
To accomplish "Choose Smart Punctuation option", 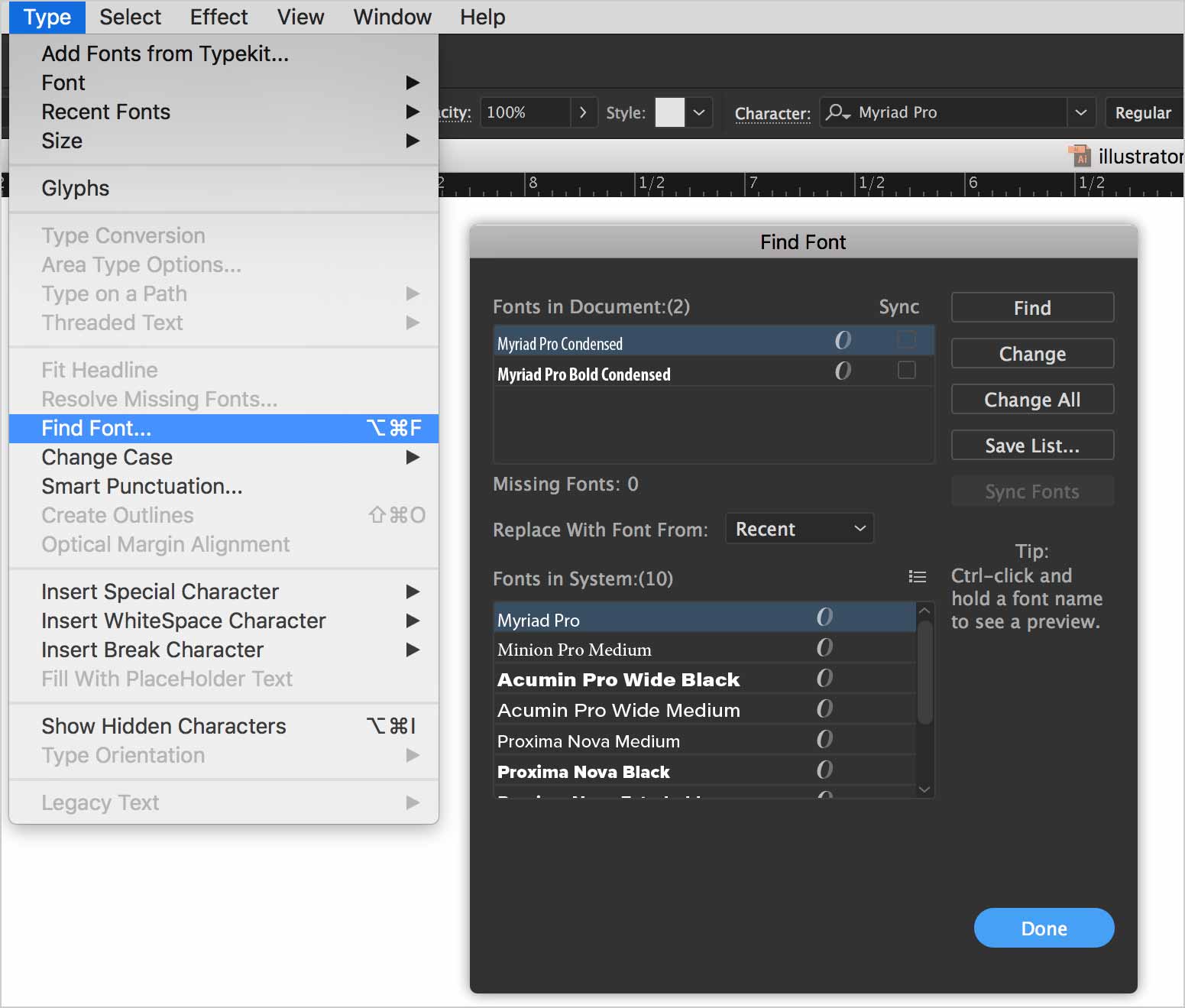I will pyautogui.click(x=224, y=486).
